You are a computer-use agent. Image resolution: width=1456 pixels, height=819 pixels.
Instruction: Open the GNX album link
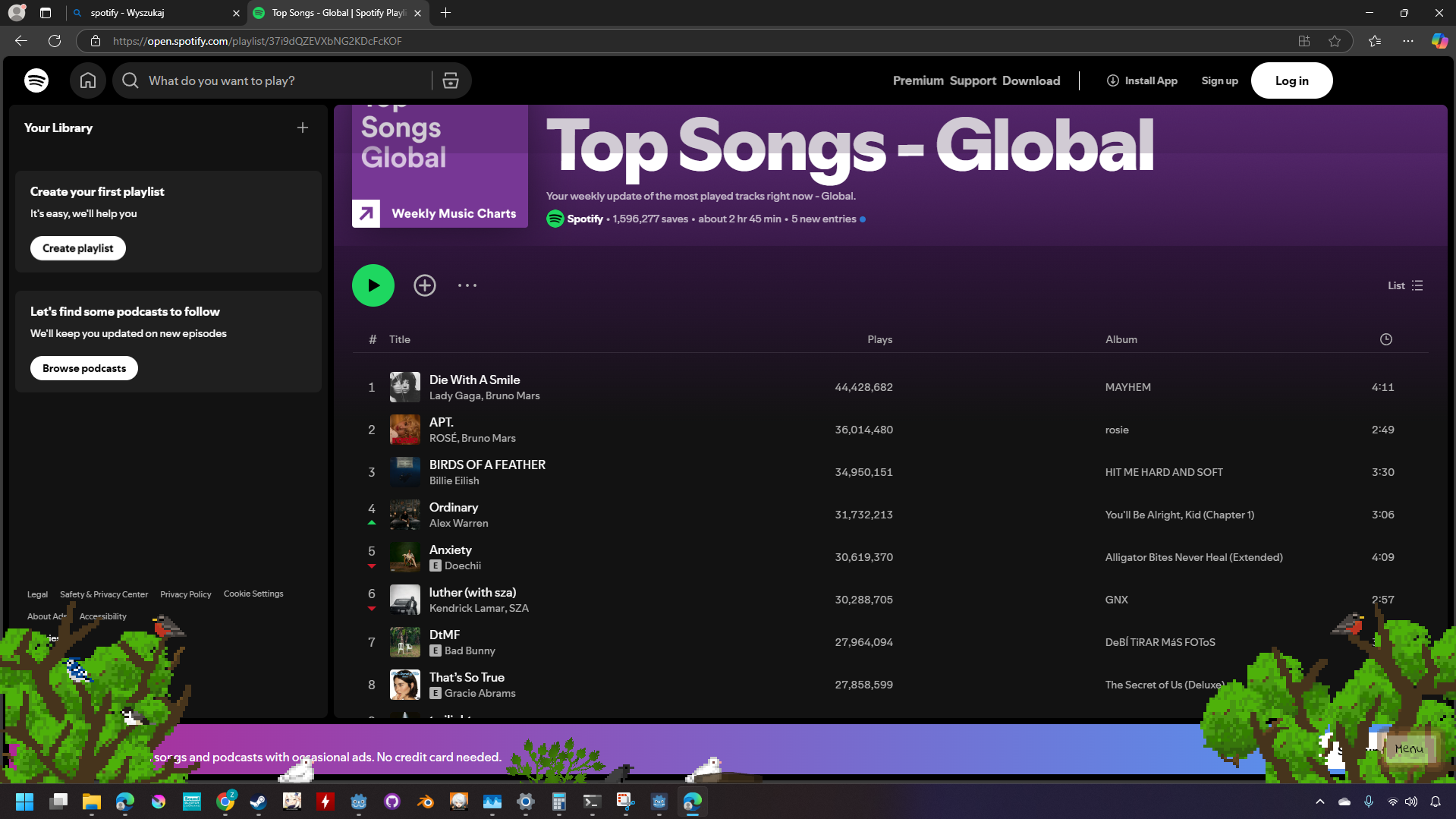tap(1116, 600)
